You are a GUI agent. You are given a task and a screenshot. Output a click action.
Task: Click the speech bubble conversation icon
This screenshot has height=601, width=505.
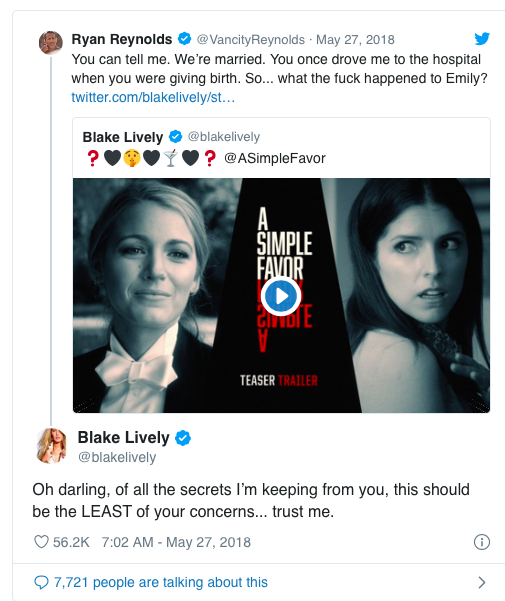click(x=41, y=583)
